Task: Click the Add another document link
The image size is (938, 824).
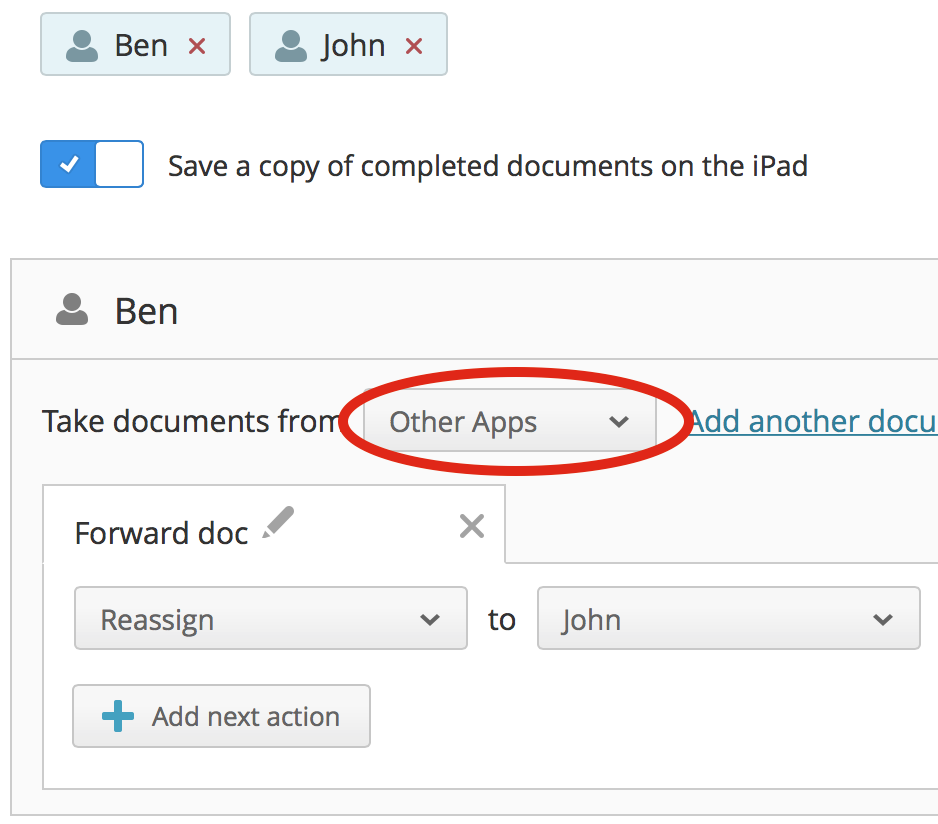Action: coord(812,421)
